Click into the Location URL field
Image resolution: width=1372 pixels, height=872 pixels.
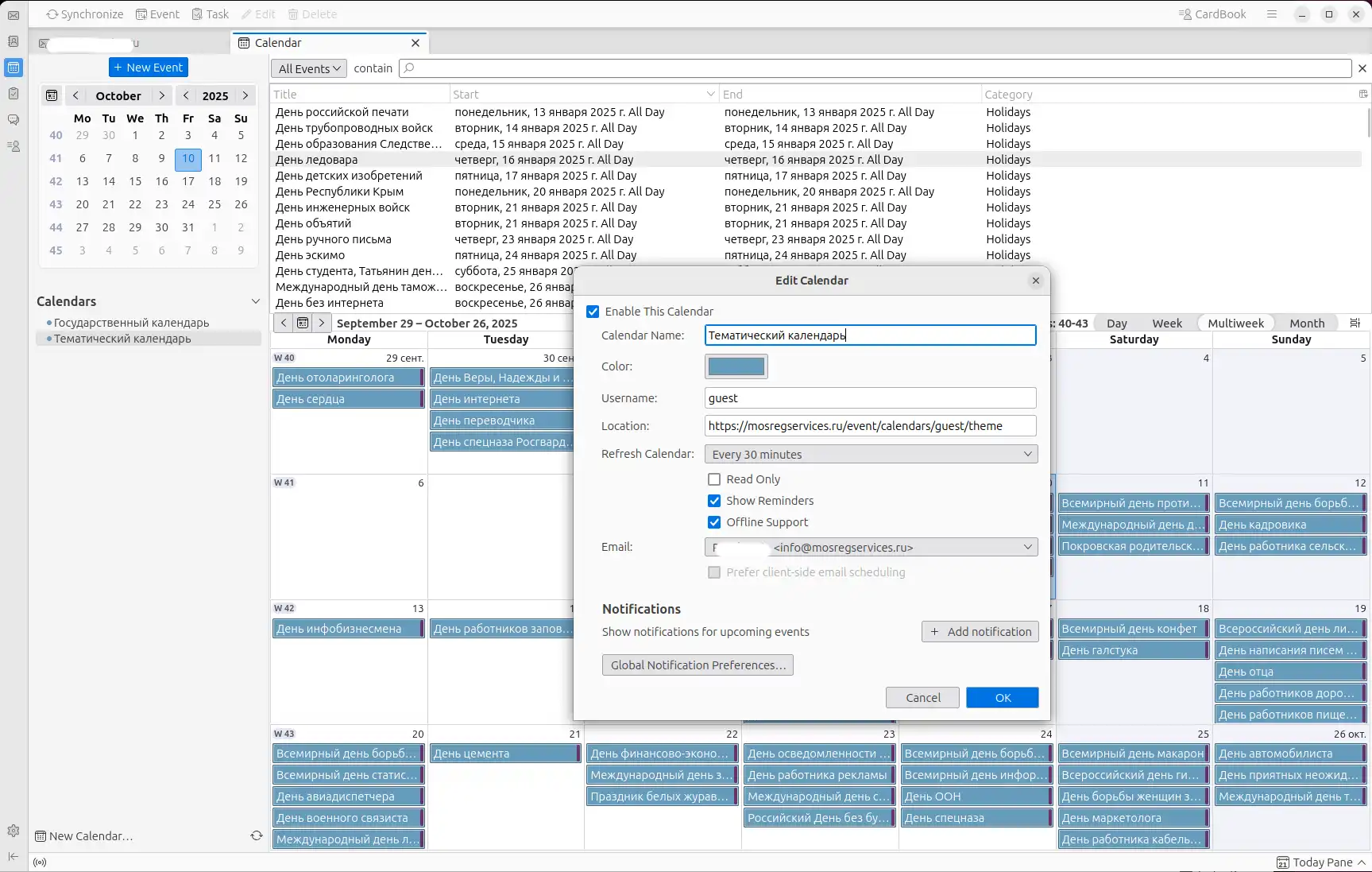[x=870, y=426]
